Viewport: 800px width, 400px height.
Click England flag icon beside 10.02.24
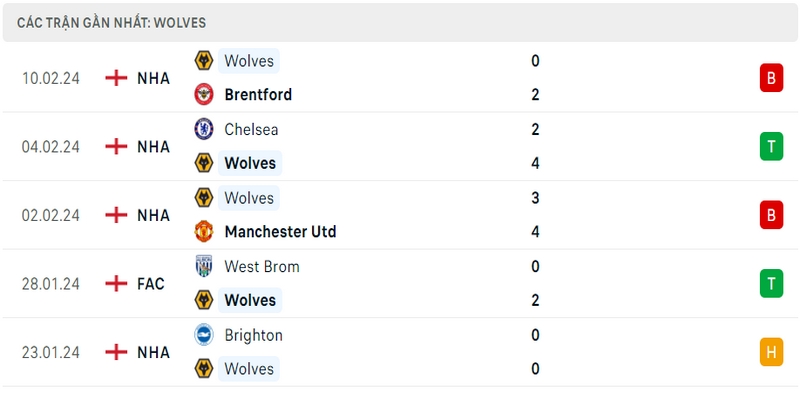(116, 78)
